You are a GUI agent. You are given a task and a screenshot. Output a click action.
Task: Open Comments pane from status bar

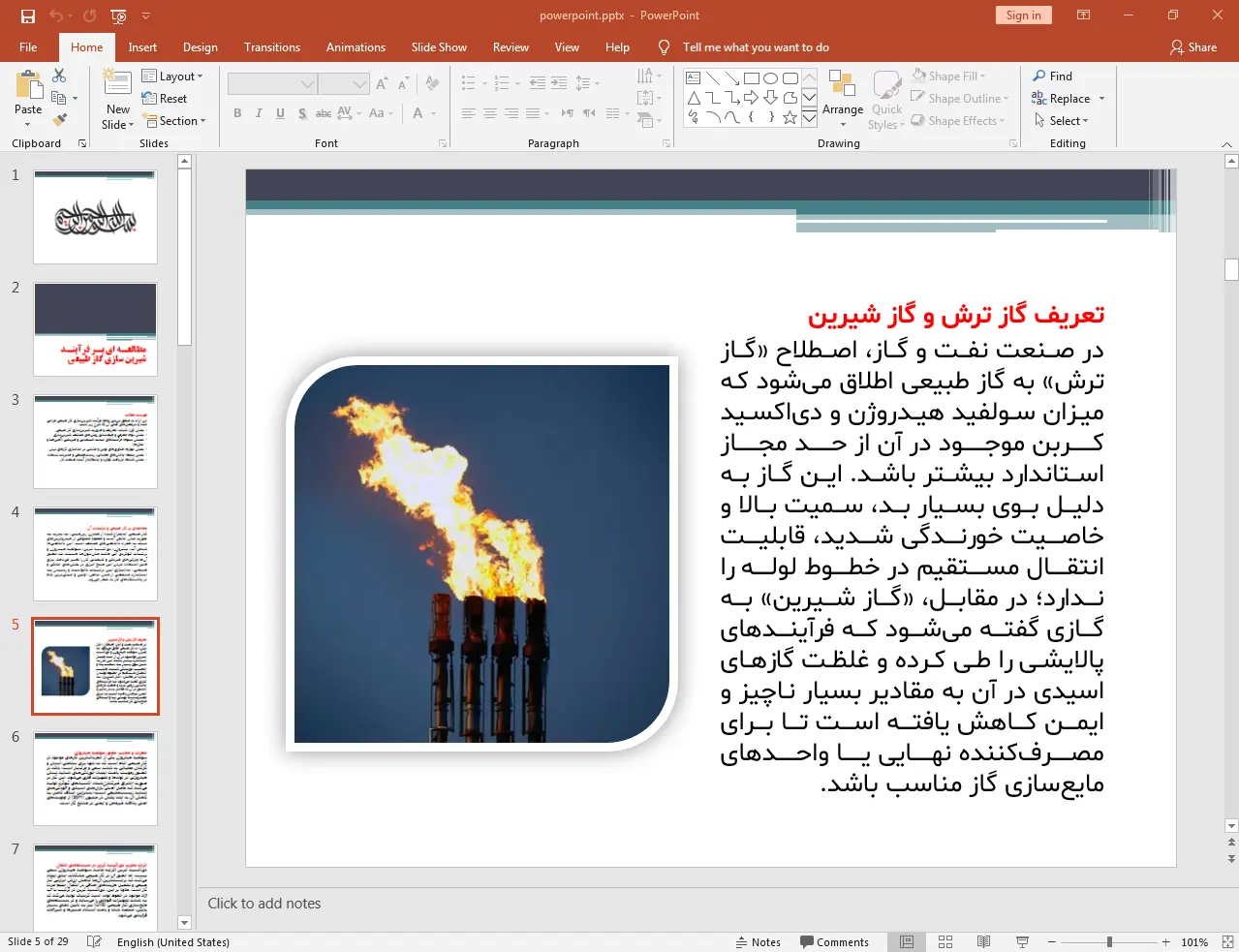(x=834, y=941)
